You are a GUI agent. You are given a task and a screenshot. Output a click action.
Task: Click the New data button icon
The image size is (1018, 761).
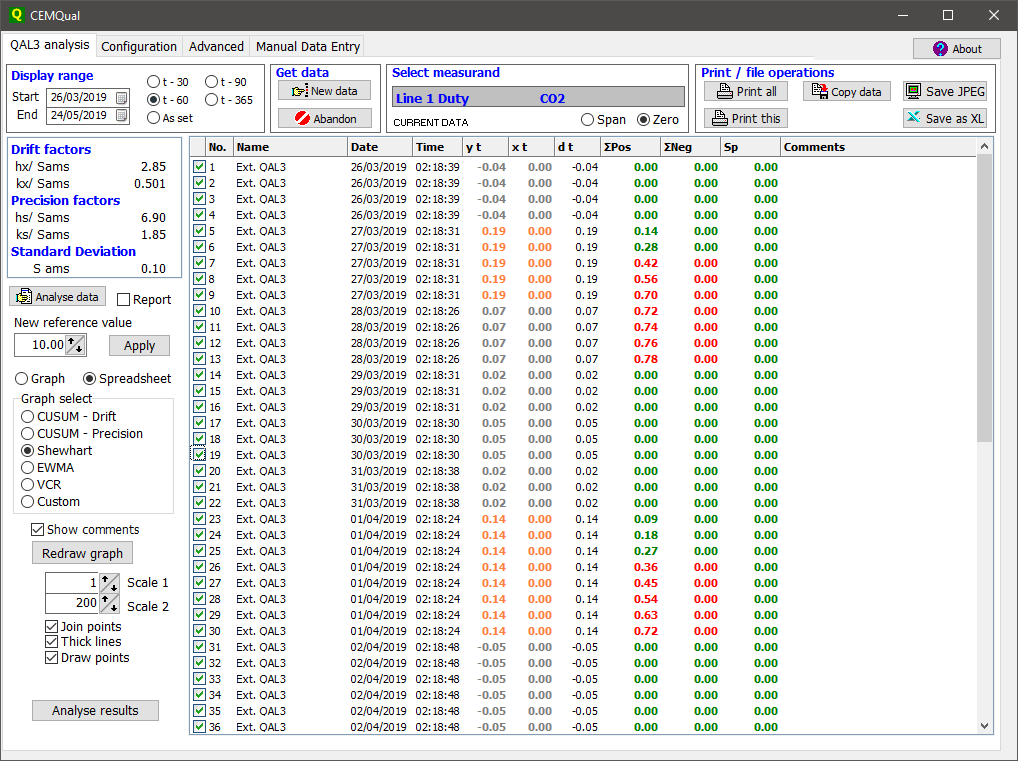tap(299, 91)
